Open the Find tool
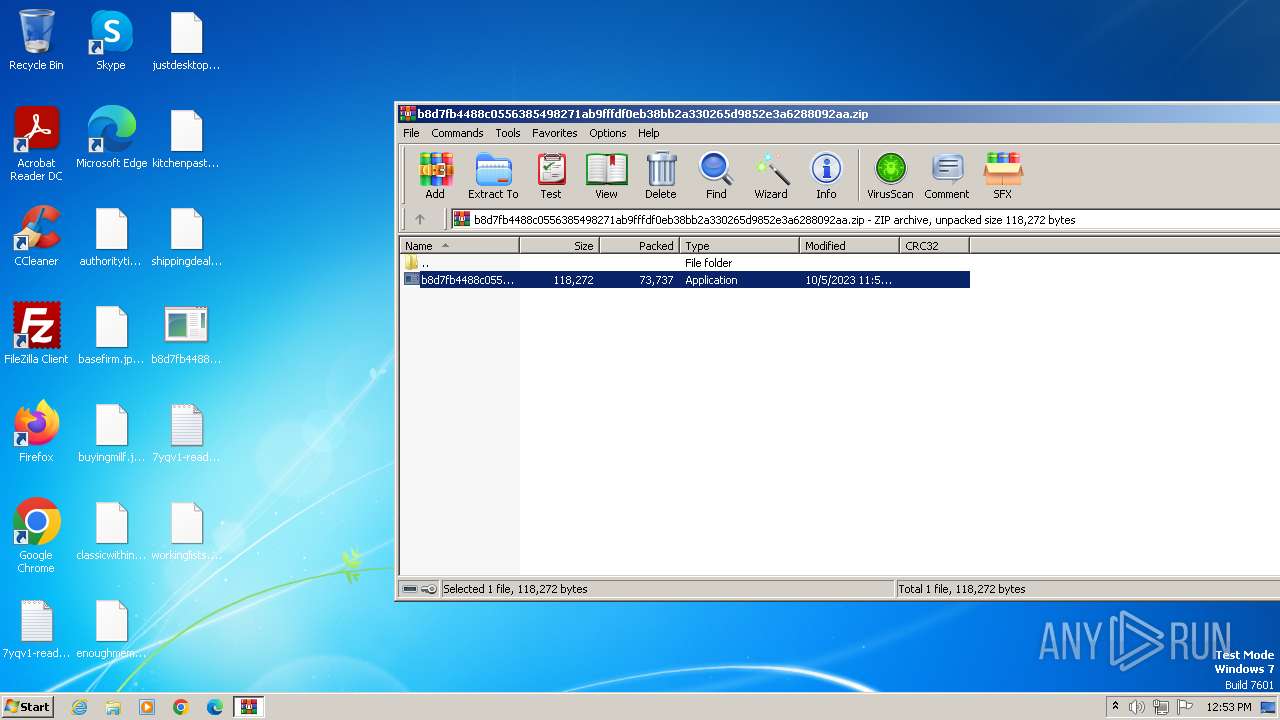 point(716,176)
